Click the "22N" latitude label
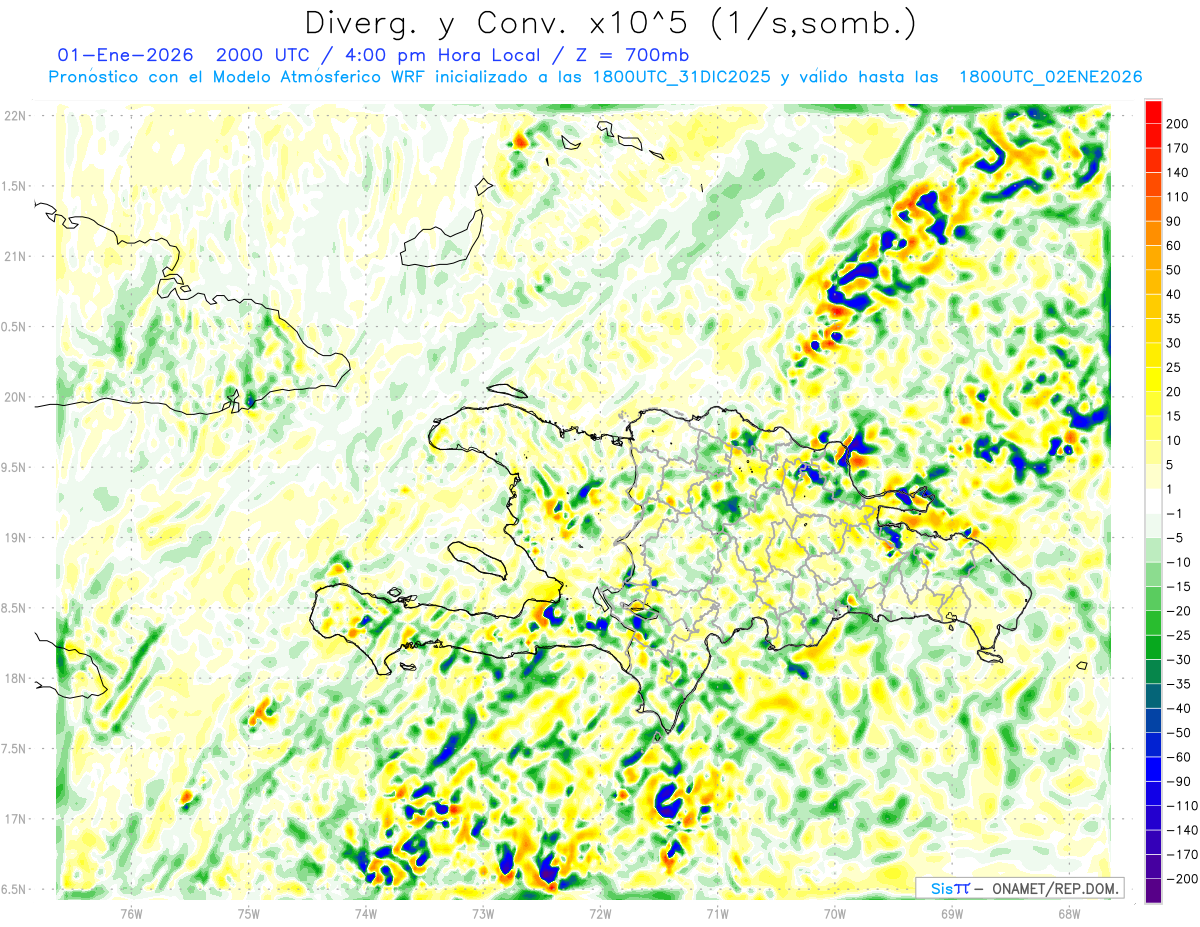This screenshot has width=1200, height=927. 14,116
